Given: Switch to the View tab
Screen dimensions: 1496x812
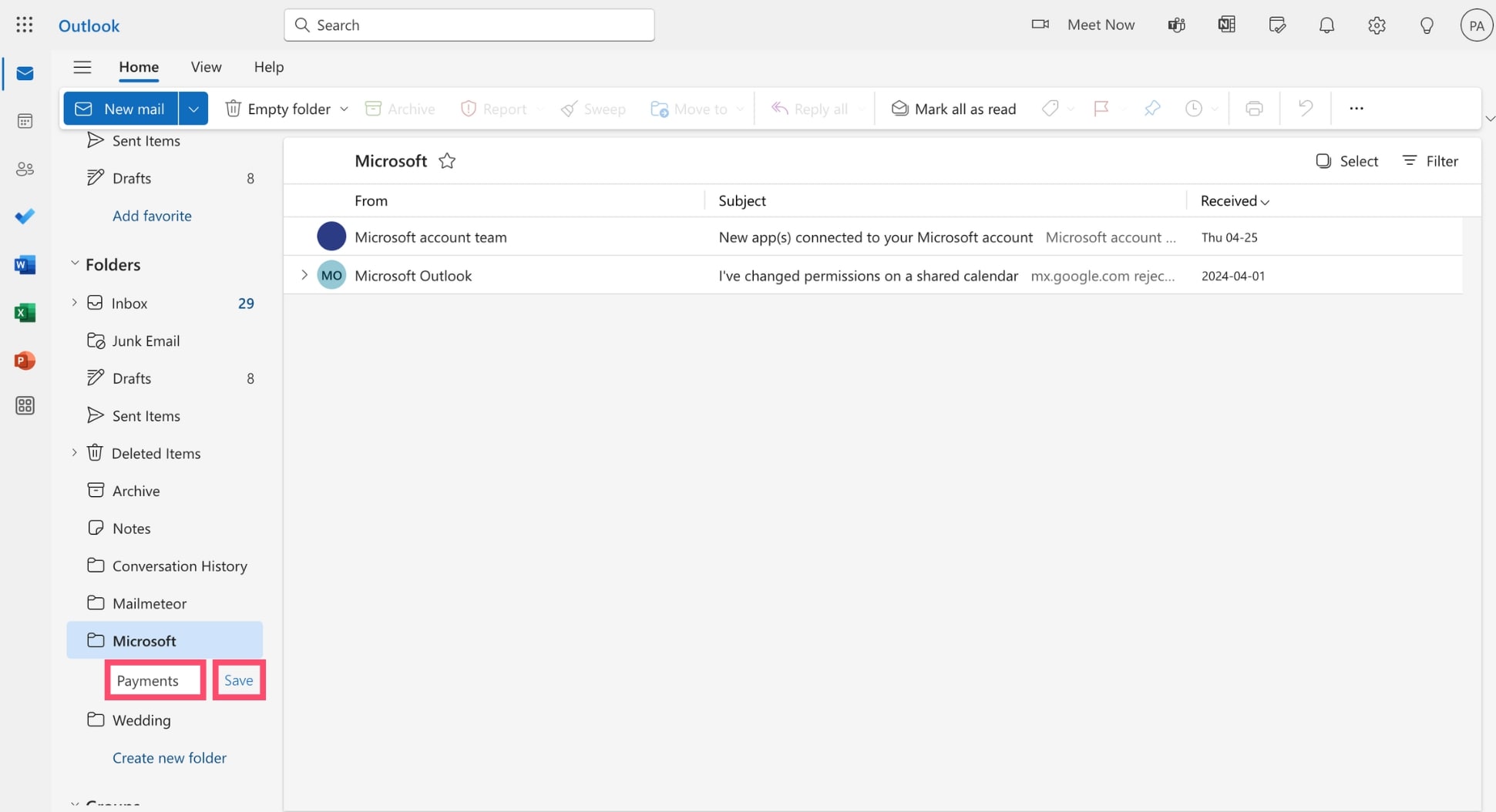Looking at the screenshot, I should (206, 67).
